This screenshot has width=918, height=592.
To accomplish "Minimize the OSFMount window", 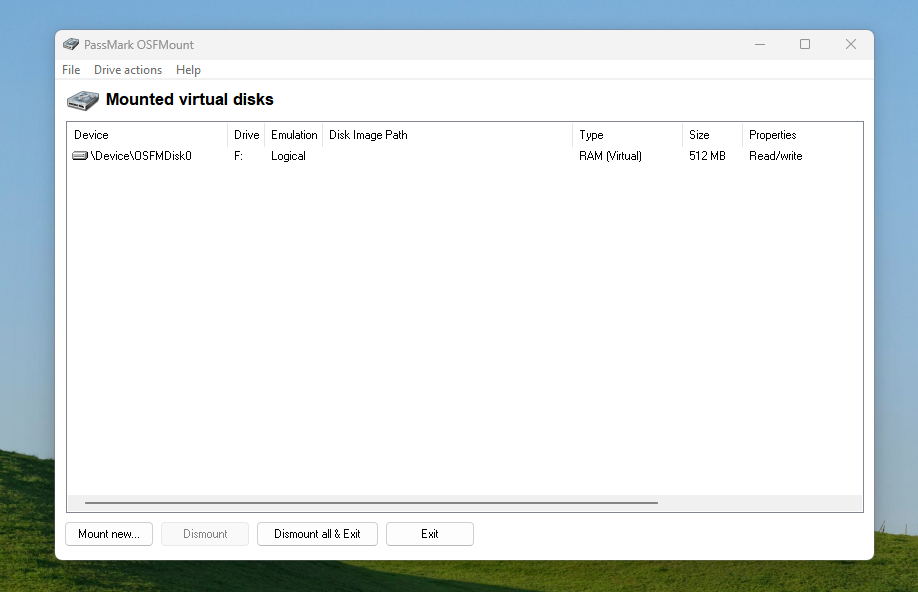I will (759, 44).
